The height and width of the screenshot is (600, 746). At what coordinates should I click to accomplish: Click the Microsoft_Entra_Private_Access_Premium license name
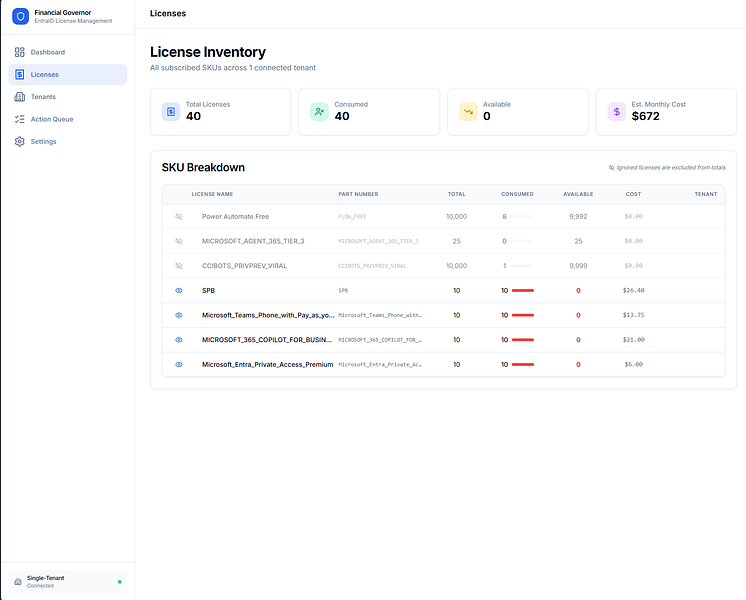coord(267,364)
